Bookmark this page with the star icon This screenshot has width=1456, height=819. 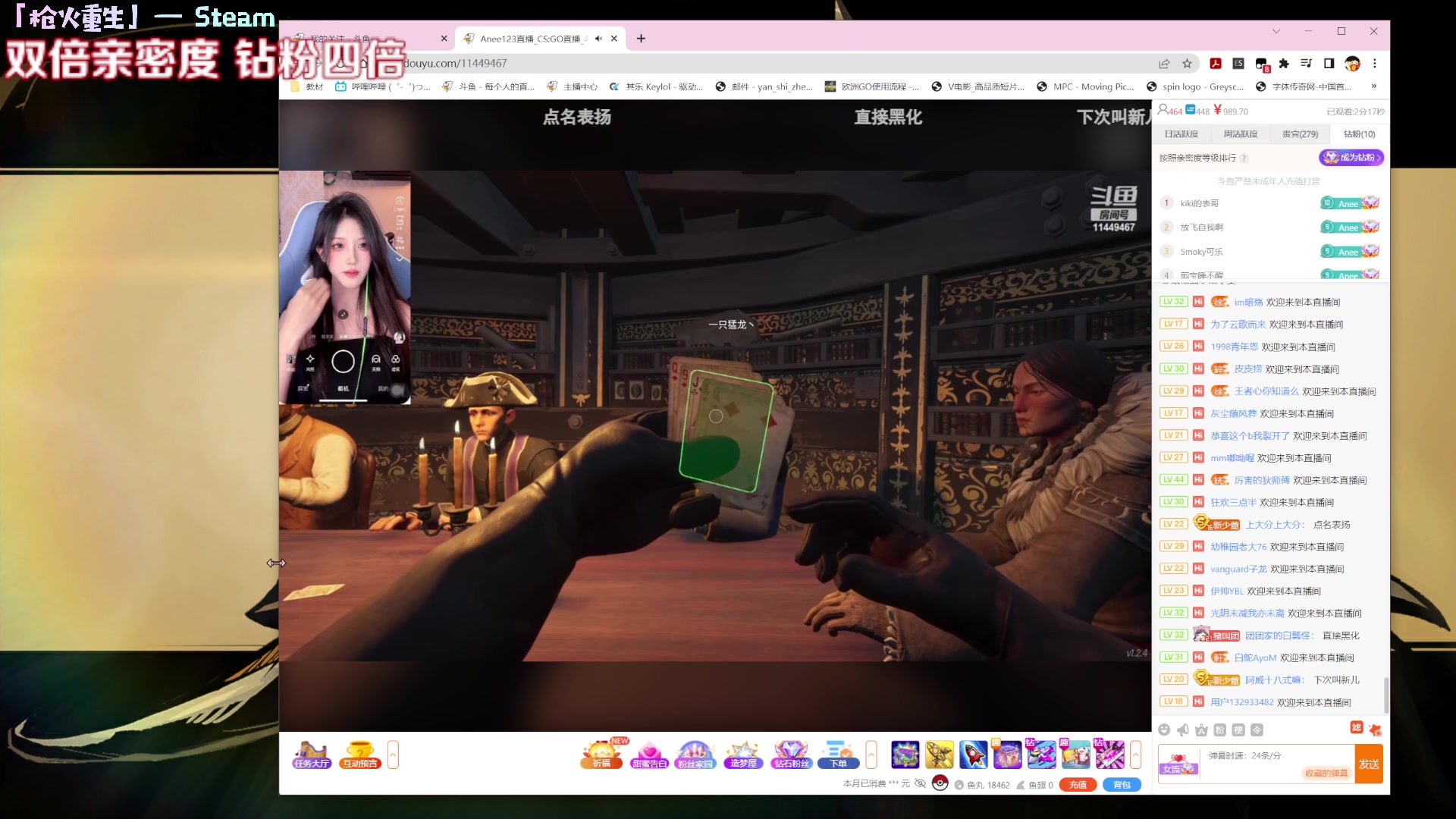coord(1188,64)
